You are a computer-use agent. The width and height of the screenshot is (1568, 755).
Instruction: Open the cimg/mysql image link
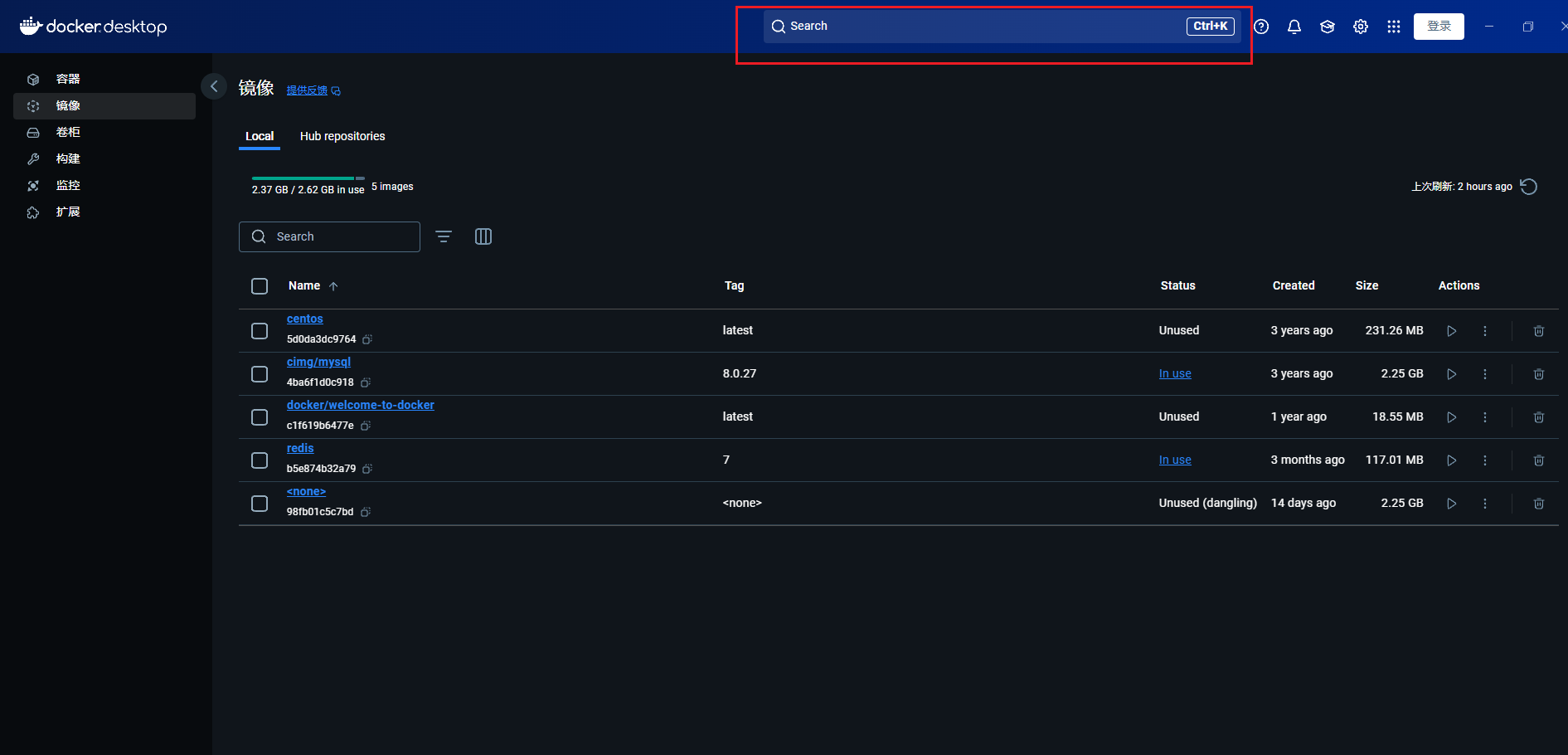[x=318, y=362]
